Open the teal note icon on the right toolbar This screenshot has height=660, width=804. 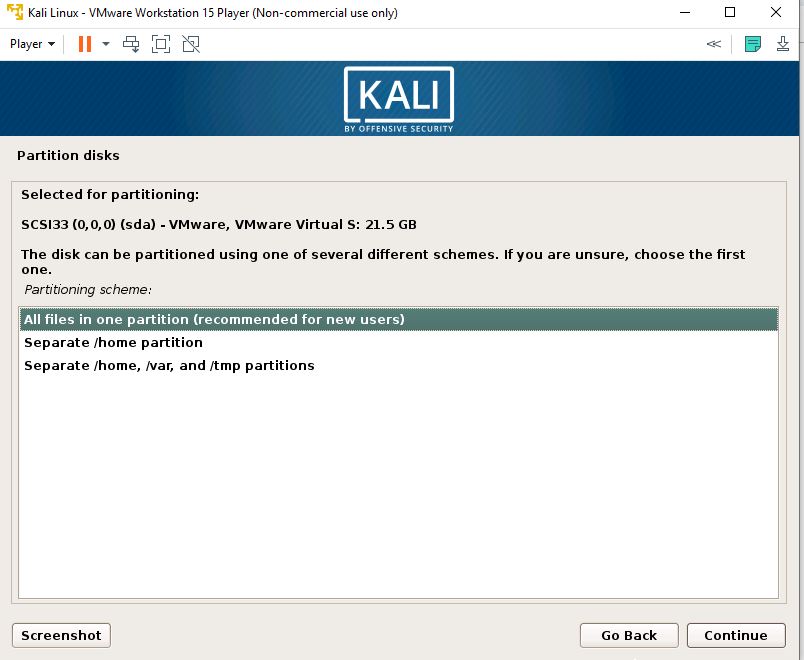click(752, 44)
